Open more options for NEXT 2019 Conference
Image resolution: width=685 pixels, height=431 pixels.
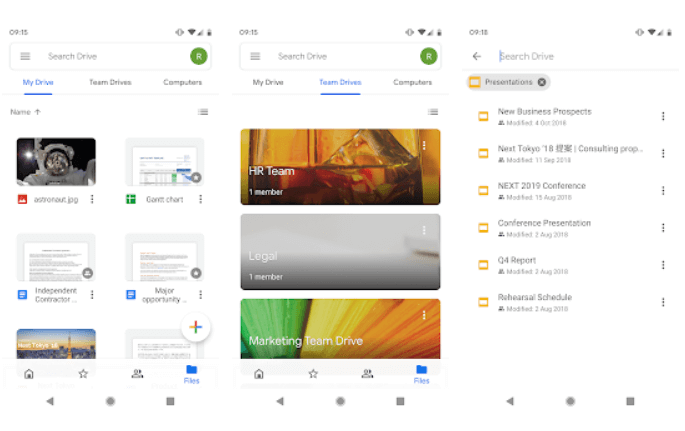tap(663, 190)
